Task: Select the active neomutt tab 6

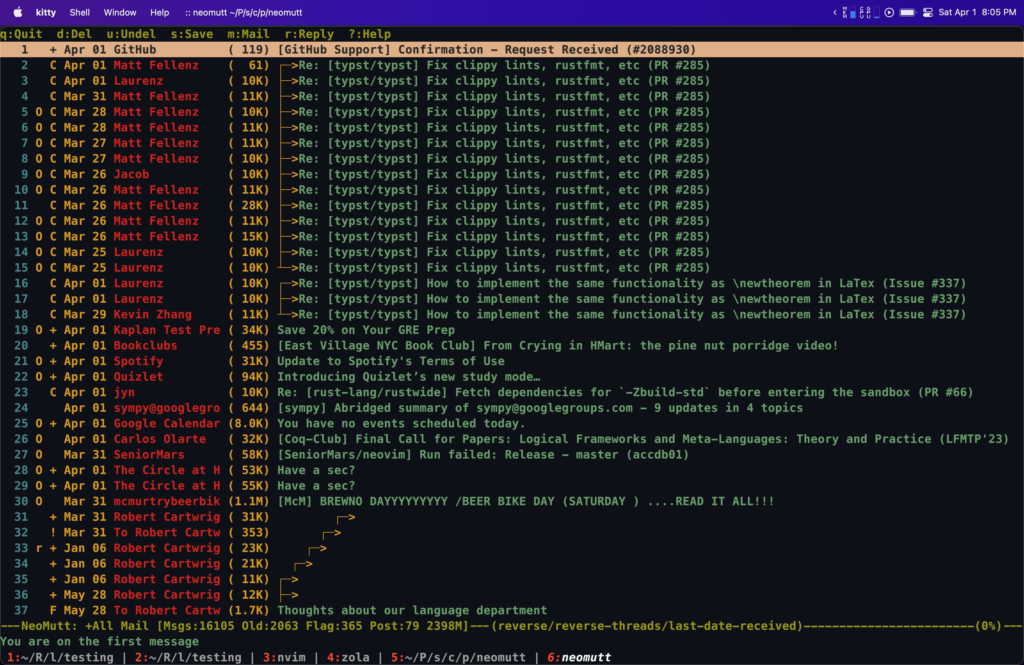Action: click(579, 657)
